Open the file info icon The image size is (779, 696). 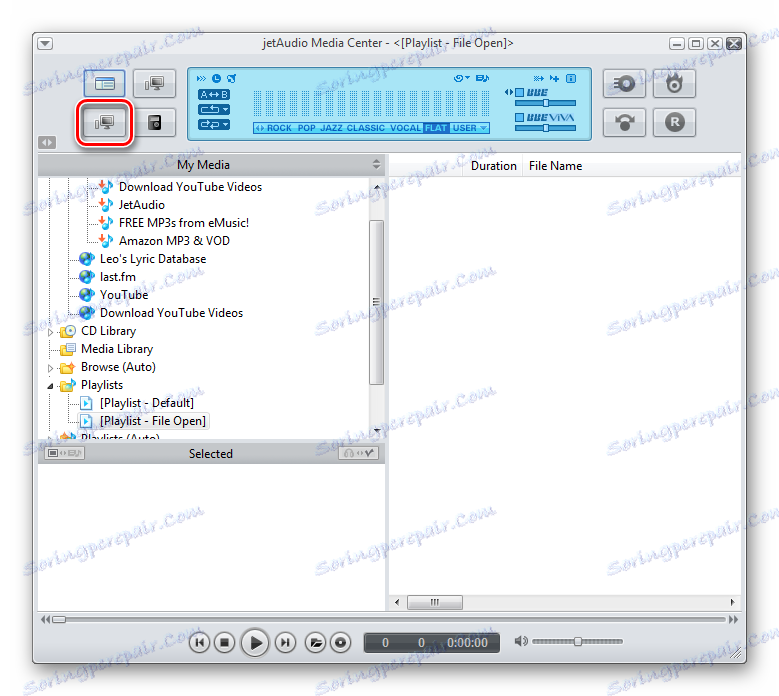571,78
